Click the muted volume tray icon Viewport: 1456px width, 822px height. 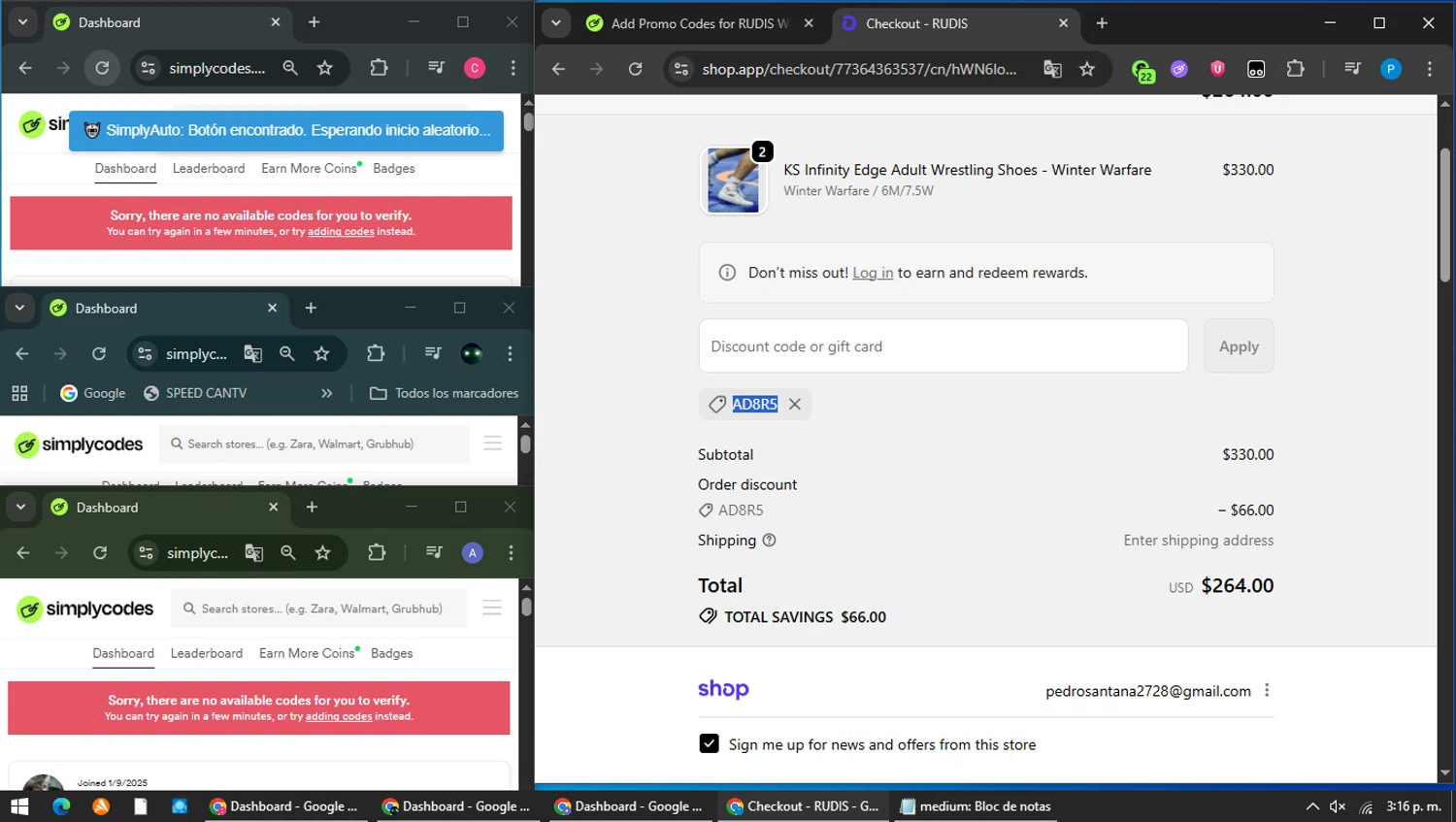point(1338,806)
